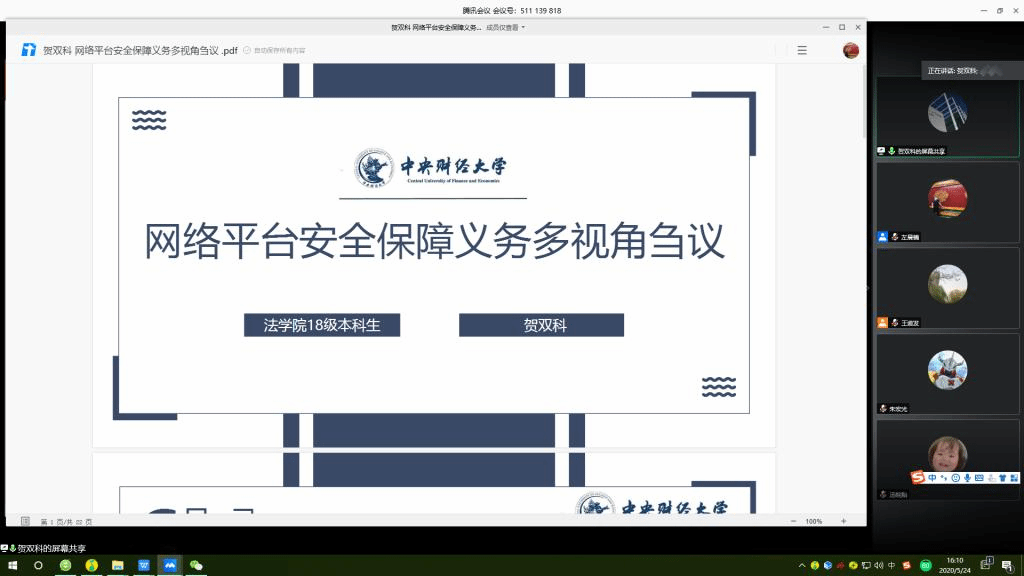This screenshot has width=1024, height=576.
Task: Click the zoom out minus button
Action: coord(792,521)
